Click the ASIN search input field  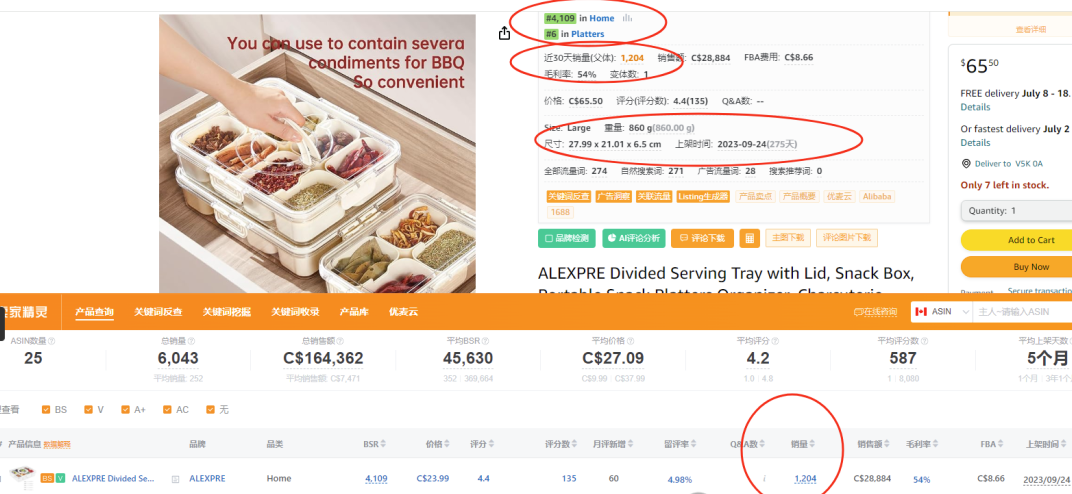click(x=1022, y=312)
